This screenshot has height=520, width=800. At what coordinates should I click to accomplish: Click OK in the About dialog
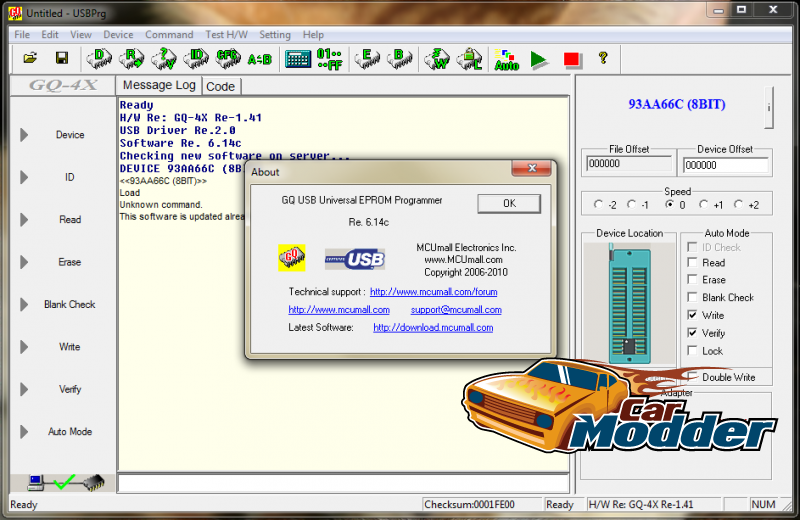509,203
